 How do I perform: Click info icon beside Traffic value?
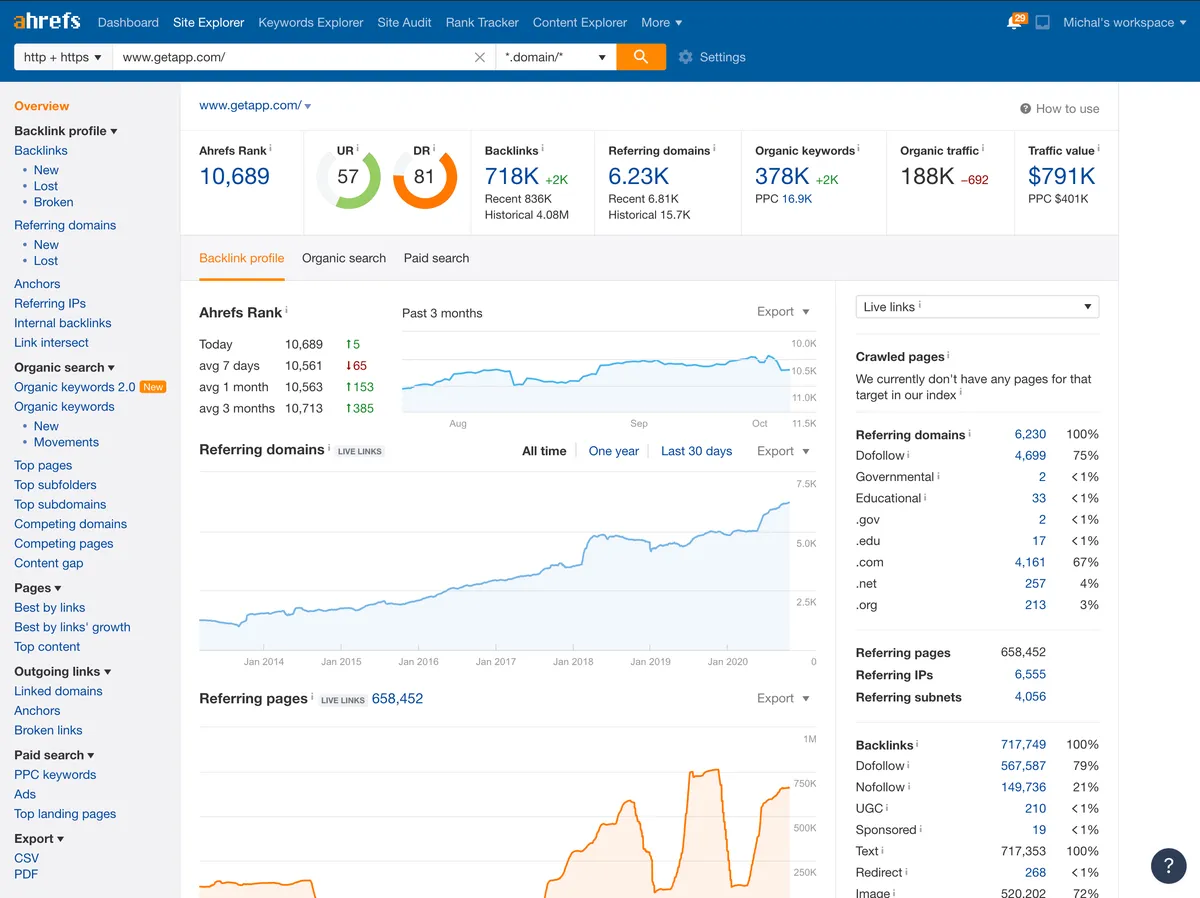[1099, 149]
